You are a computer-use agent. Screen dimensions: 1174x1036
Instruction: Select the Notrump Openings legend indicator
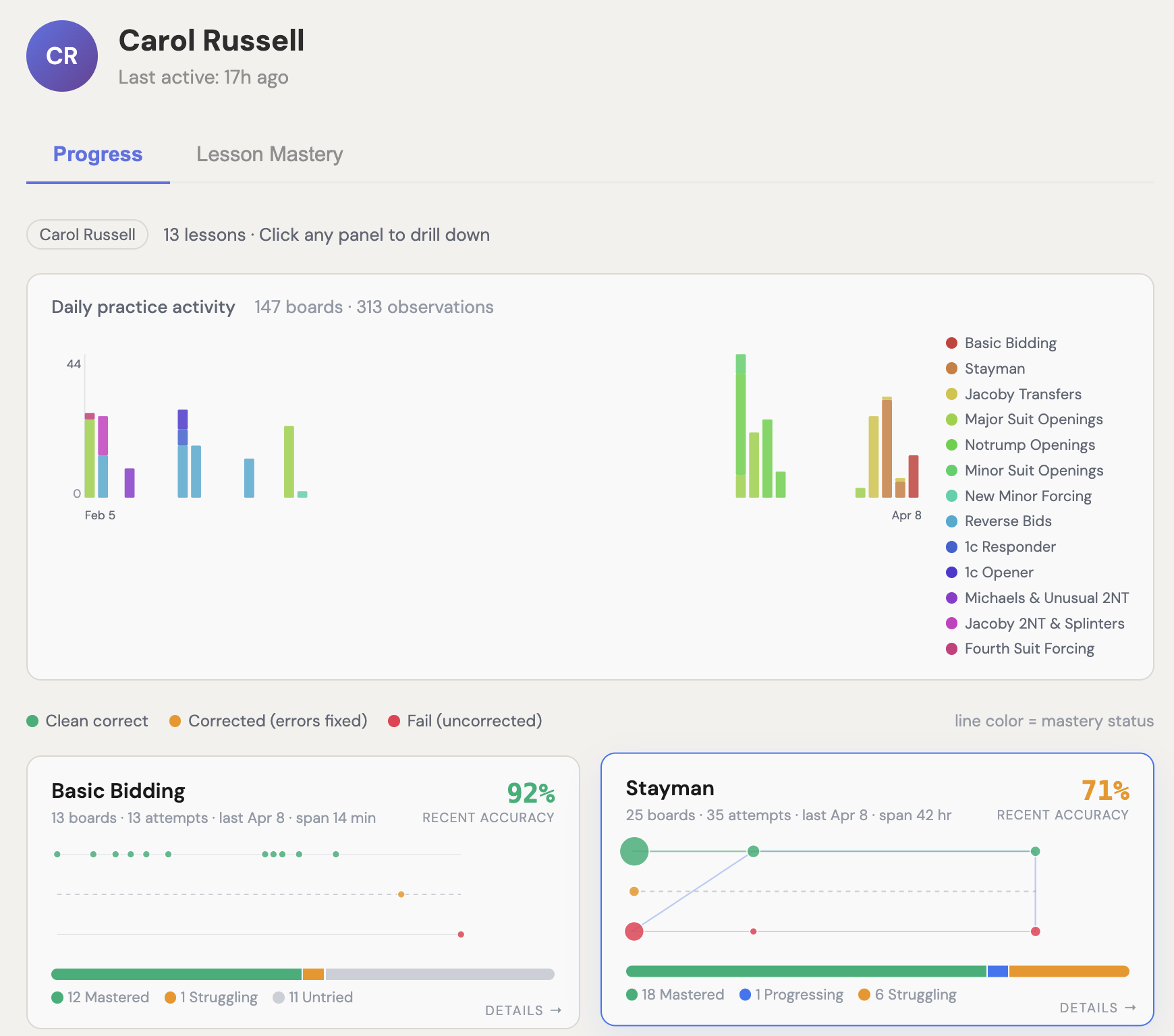951,444
